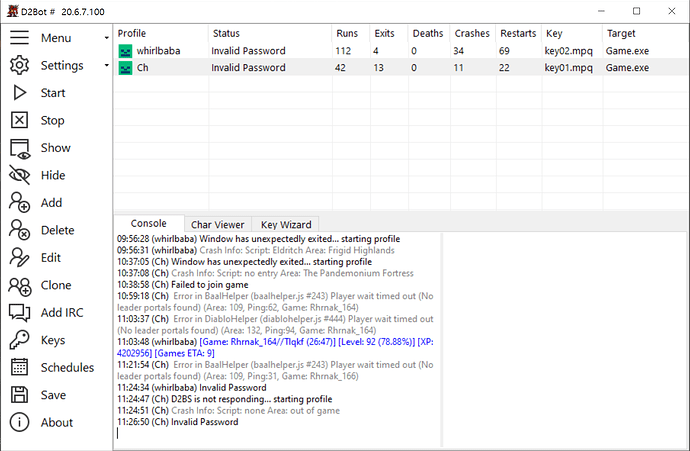The width and height of the screenshot is (690, 451).
Task: Click the About label in sidebar
Action: [x=57, y=422]
